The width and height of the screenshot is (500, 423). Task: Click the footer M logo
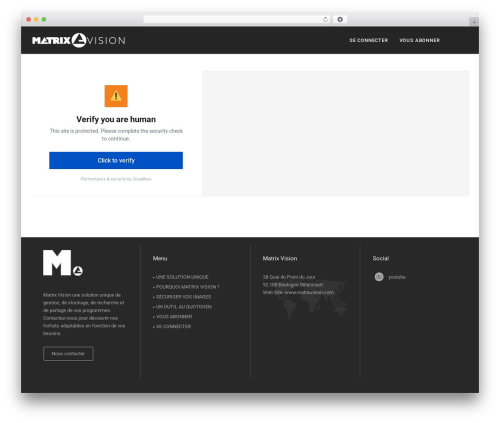click(63, 263)
